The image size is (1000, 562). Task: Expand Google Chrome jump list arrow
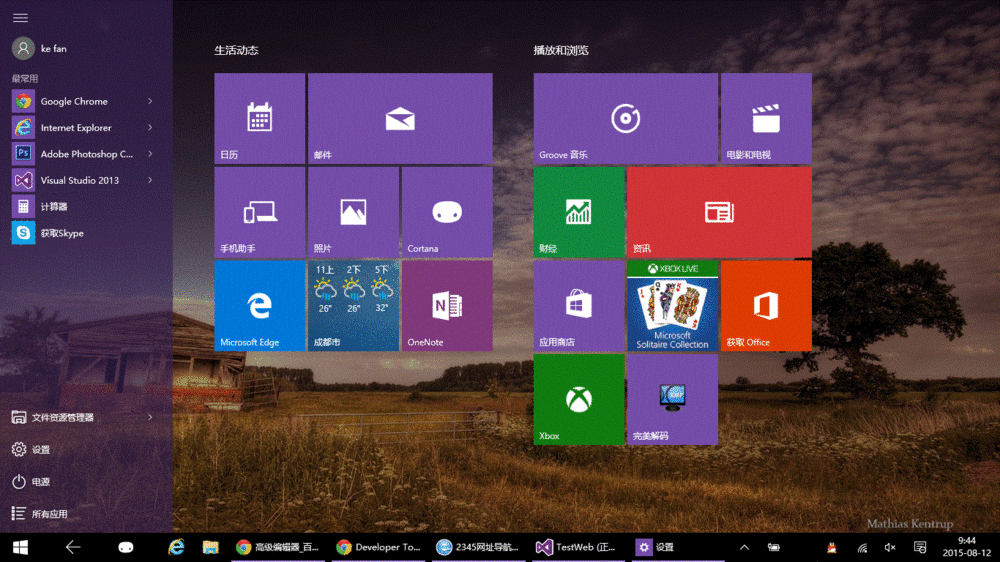(x=151, y=101)
